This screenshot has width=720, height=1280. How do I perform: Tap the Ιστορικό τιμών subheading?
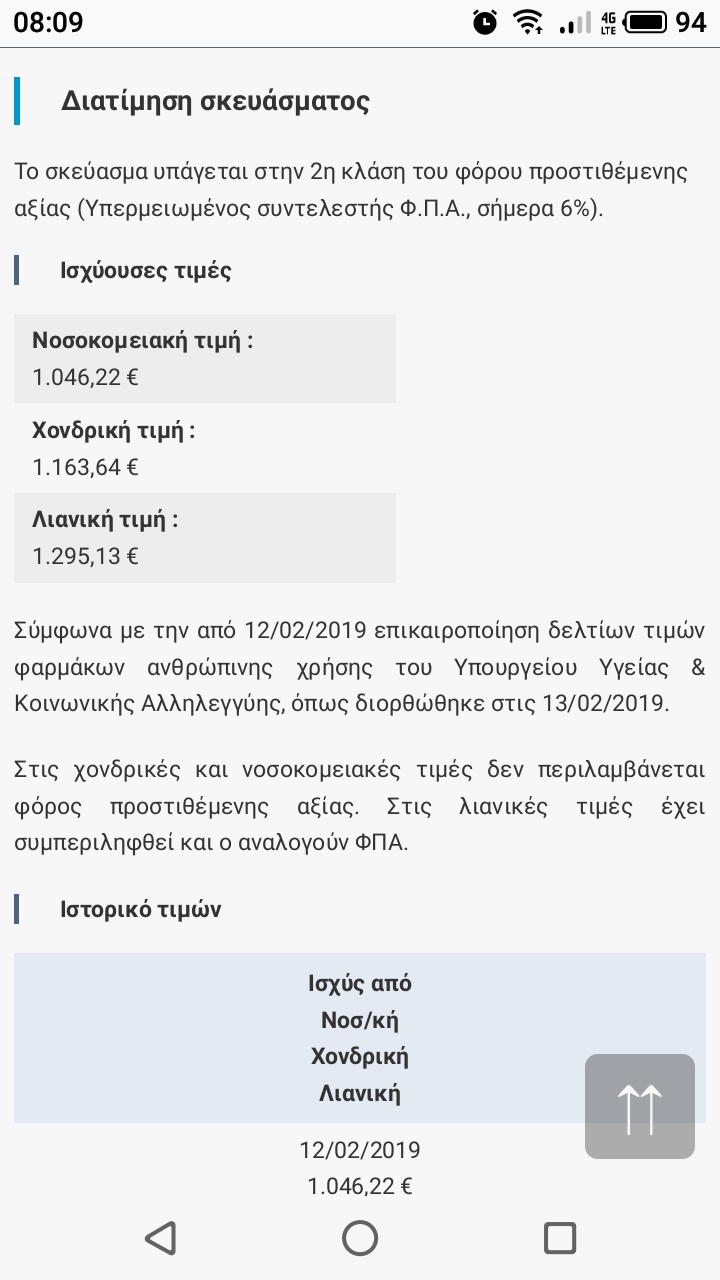[x=141, y=909]
